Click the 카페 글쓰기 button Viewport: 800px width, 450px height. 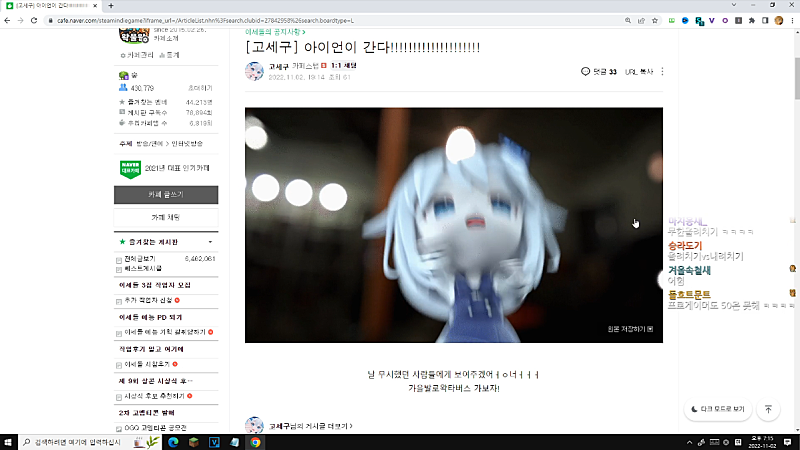pos(166,194)
